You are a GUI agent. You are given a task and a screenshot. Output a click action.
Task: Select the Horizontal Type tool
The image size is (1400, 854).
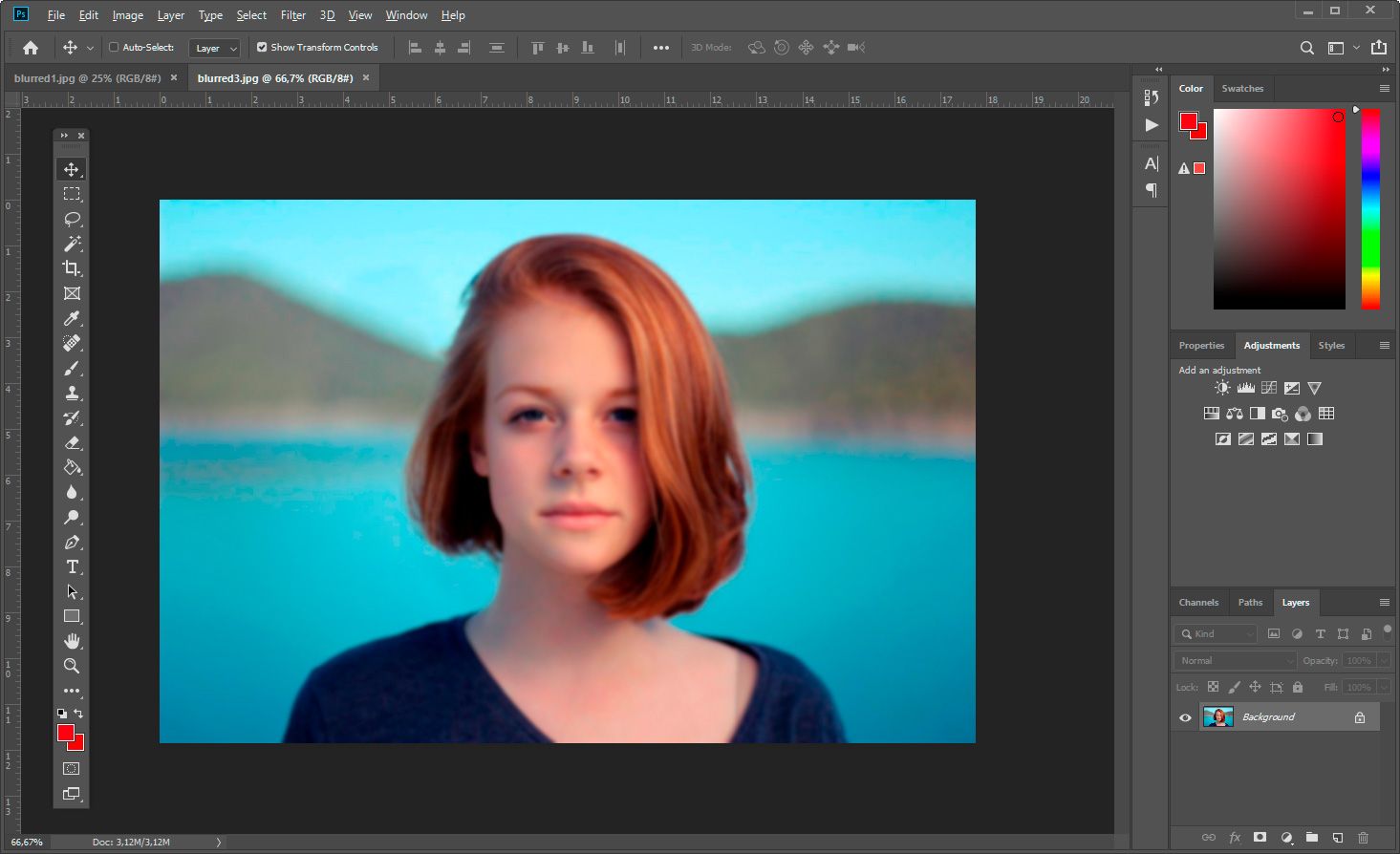click(72, 566)
